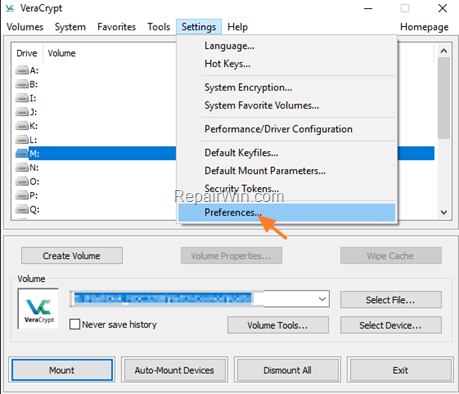
Task: Click the Dismount All button
Action: click(x=287, y=370)
